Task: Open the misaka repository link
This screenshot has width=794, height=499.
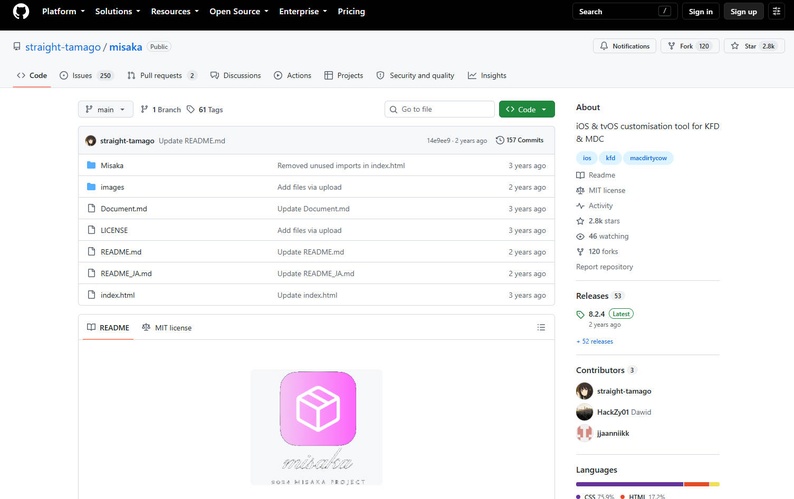Action: click(126, 47)
